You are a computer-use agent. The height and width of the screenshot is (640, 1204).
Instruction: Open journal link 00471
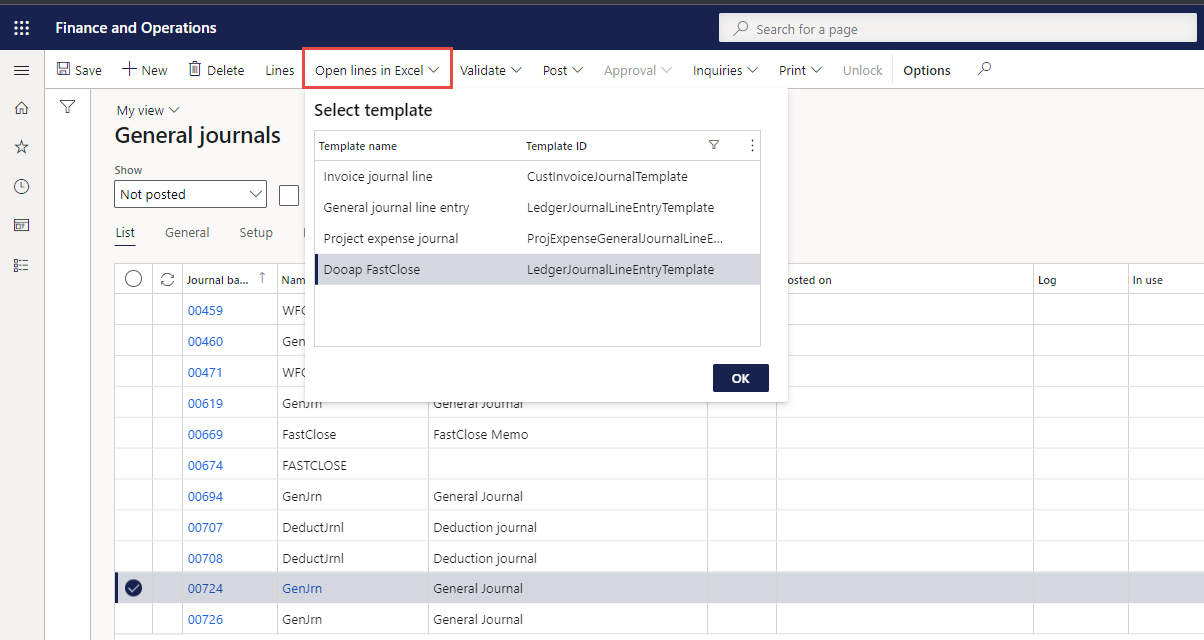click(x=205, y=372)
